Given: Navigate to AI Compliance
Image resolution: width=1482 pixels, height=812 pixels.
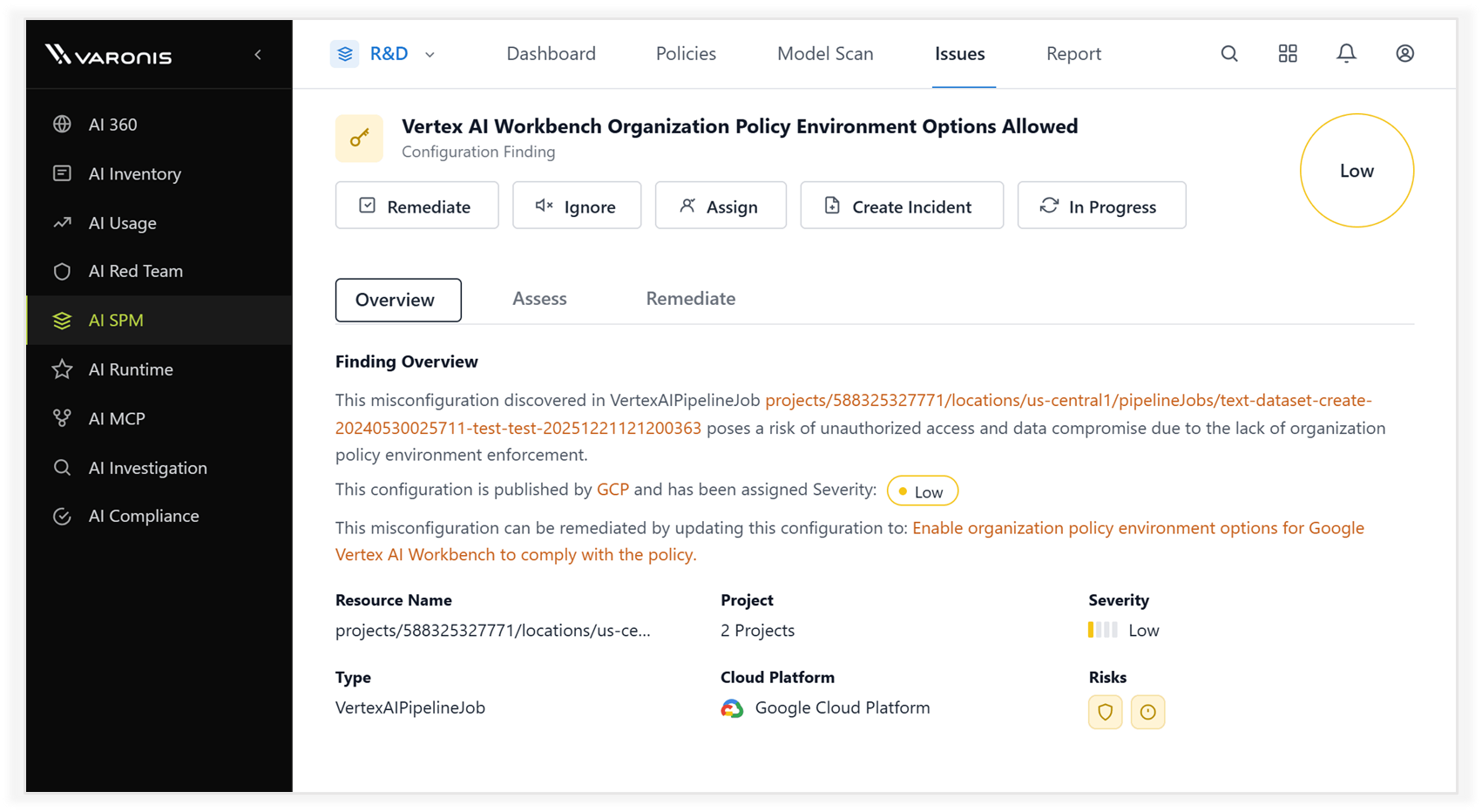Looking at the screenshot, I should coord(159,516).
